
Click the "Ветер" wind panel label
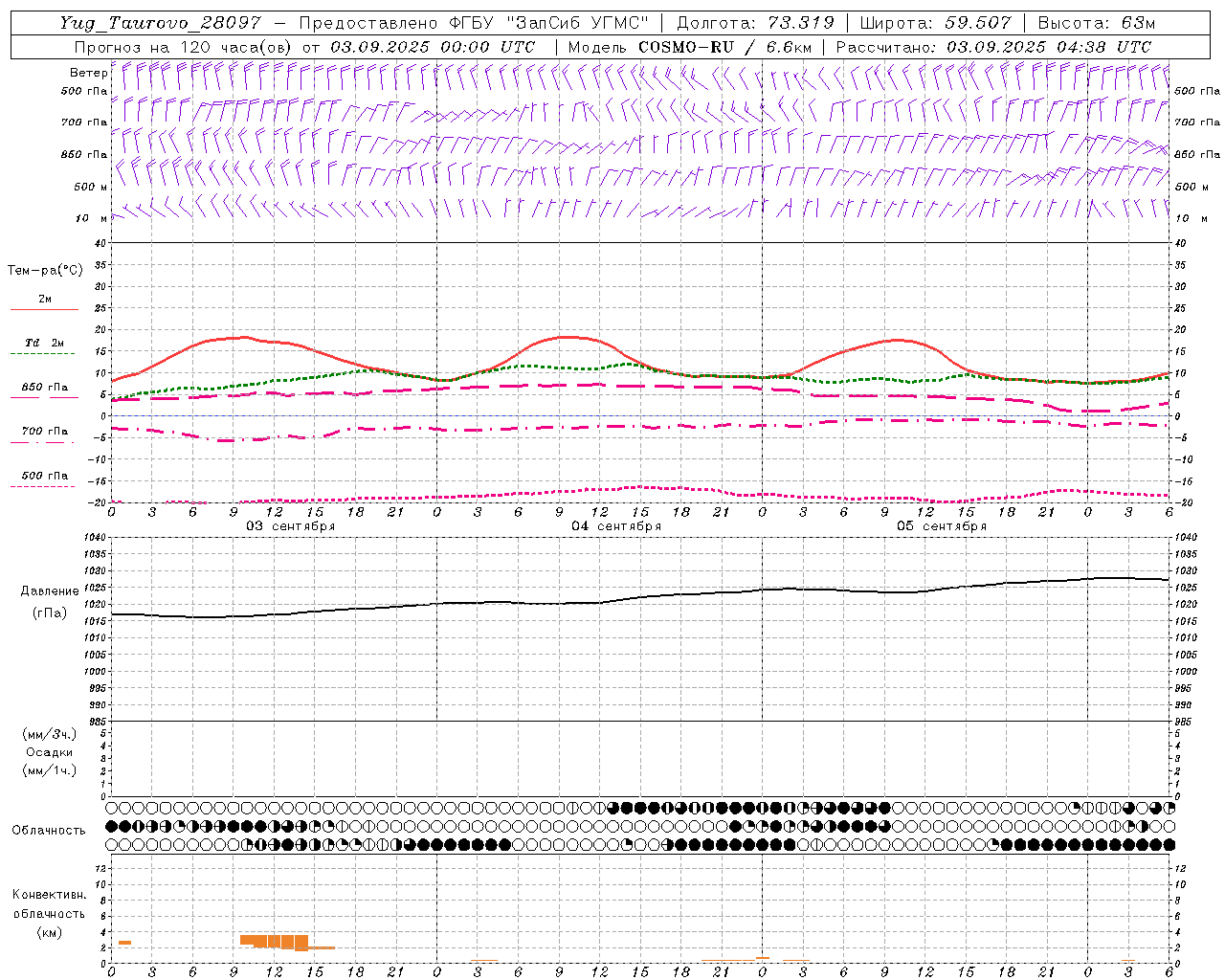pos(88,73)
